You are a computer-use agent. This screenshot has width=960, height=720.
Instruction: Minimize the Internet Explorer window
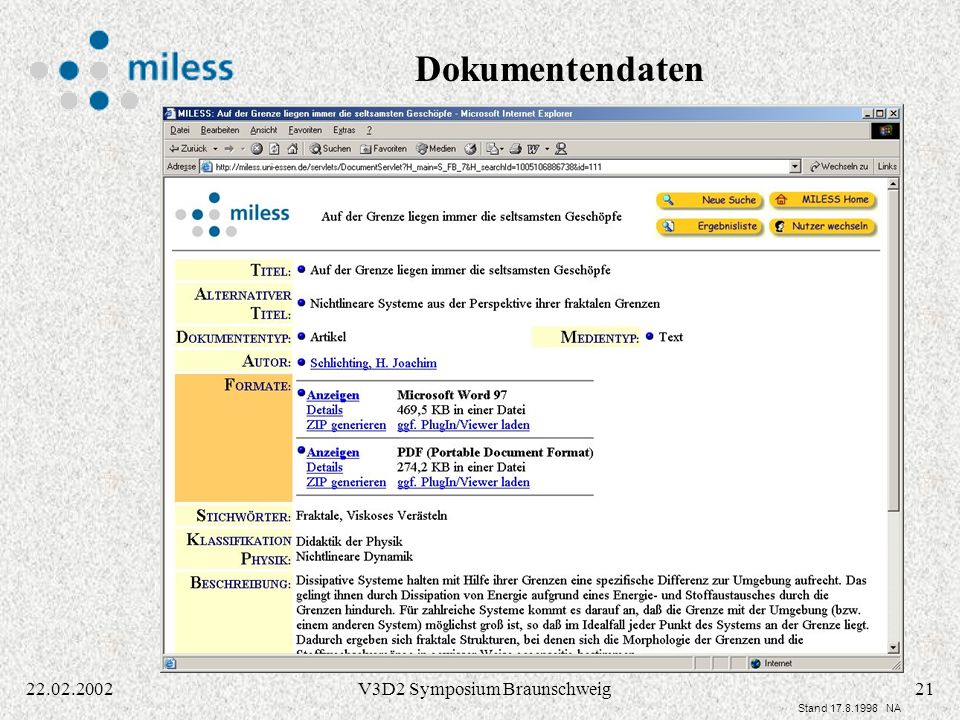(868, 113)
